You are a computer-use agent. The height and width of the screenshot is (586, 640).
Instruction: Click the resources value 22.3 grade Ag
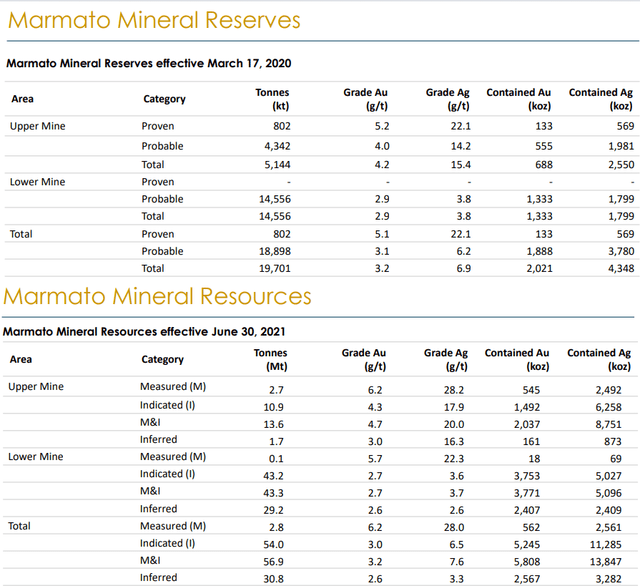coord(454,459)
